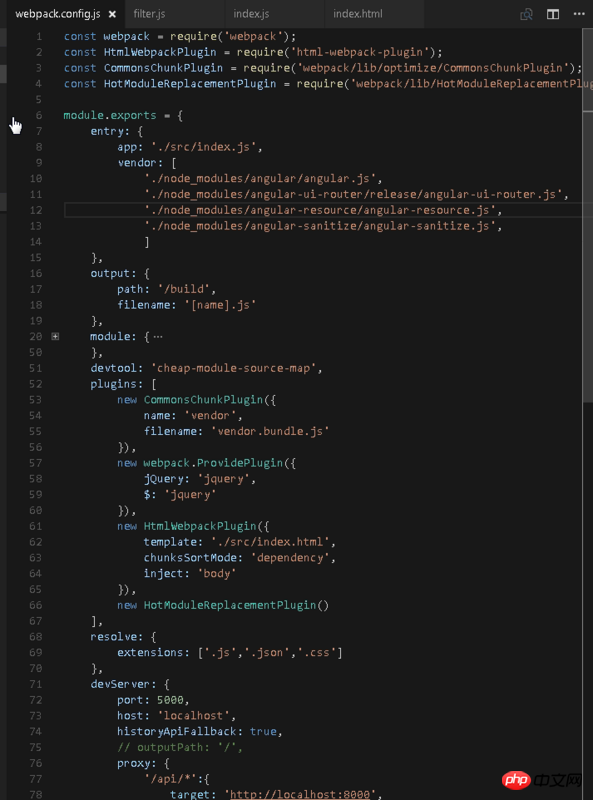Click name 'vendor' value on line 54
This screenshot has width=593, height=800.
pos(210,415)
